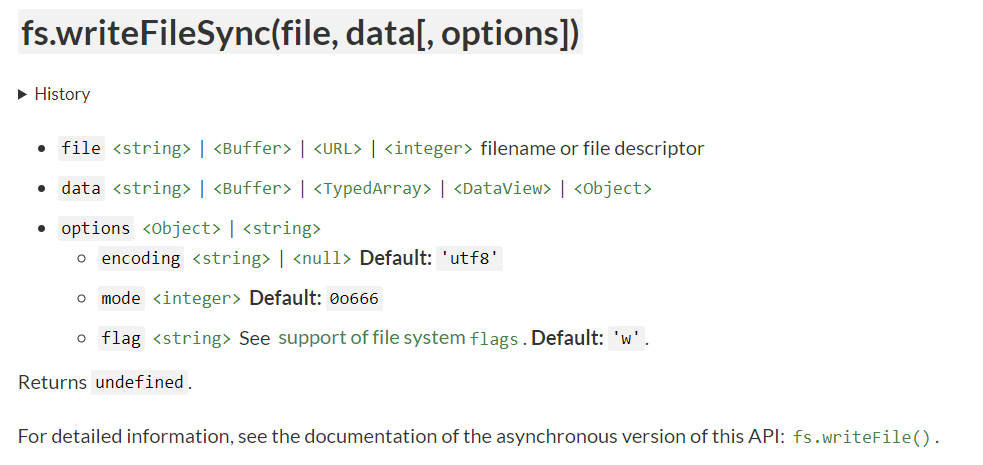
Task: Open the TypedArray type link
Action: (x=372, y=188)
